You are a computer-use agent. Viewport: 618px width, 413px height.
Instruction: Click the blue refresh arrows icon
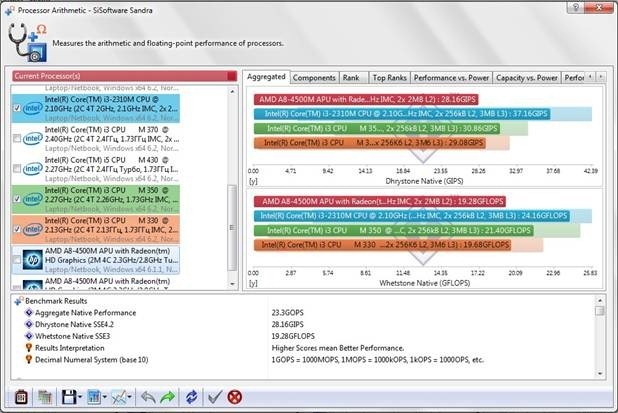(x=192, y=397)
